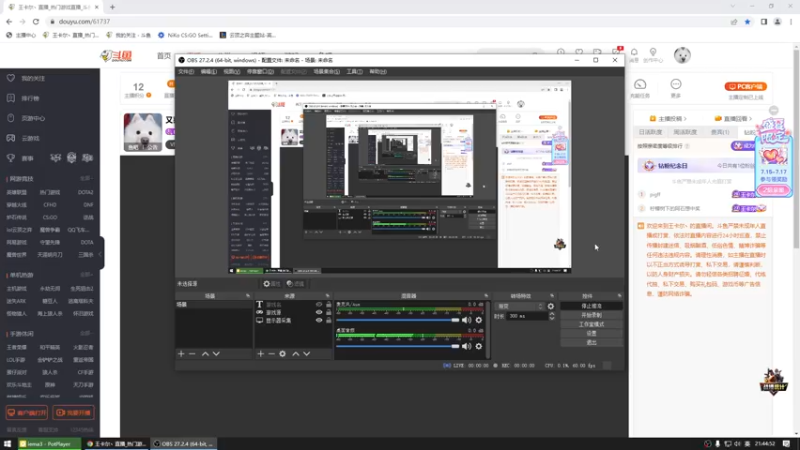Add a new scene with plus icon
Image resolution: width=800 pixels, height=450 pixels.
pyautogui.click(x=181, y=354)
